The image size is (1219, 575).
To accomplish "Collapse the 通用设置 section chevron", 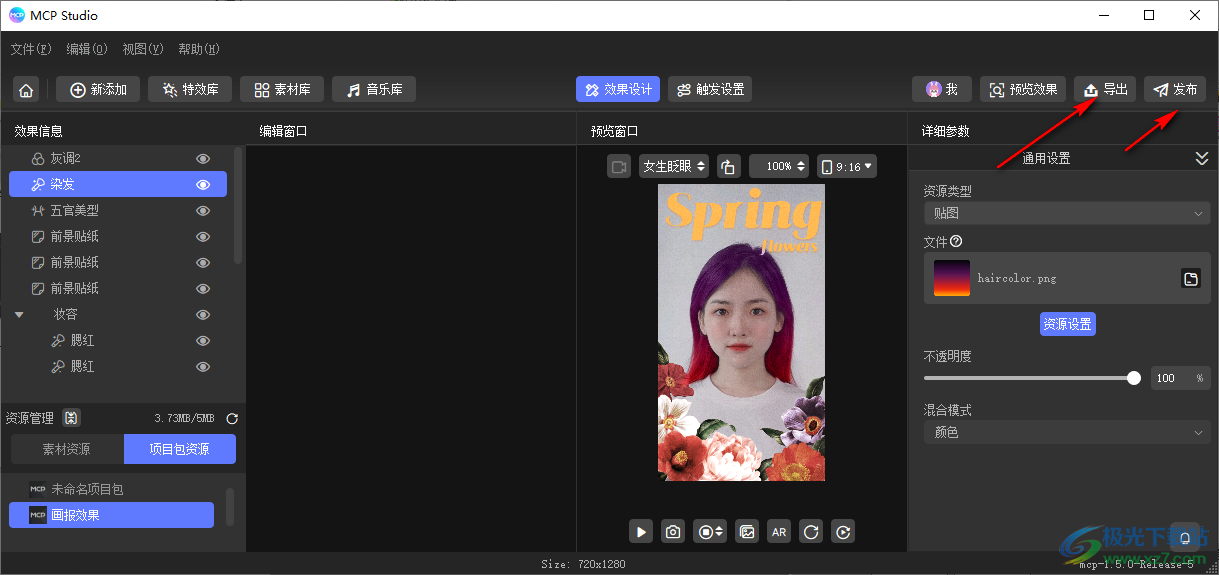I will pos(1202,159).
